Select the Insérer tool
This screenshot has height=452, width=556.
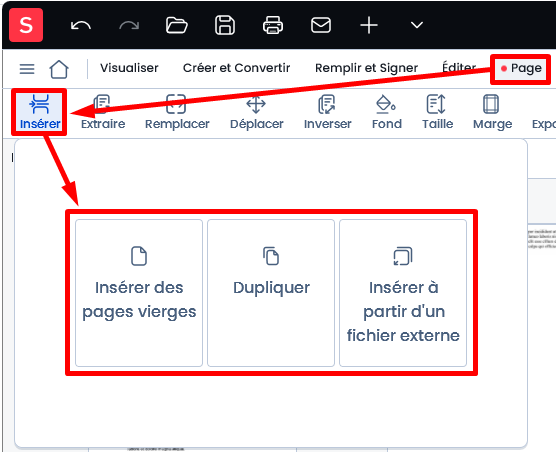40,112
